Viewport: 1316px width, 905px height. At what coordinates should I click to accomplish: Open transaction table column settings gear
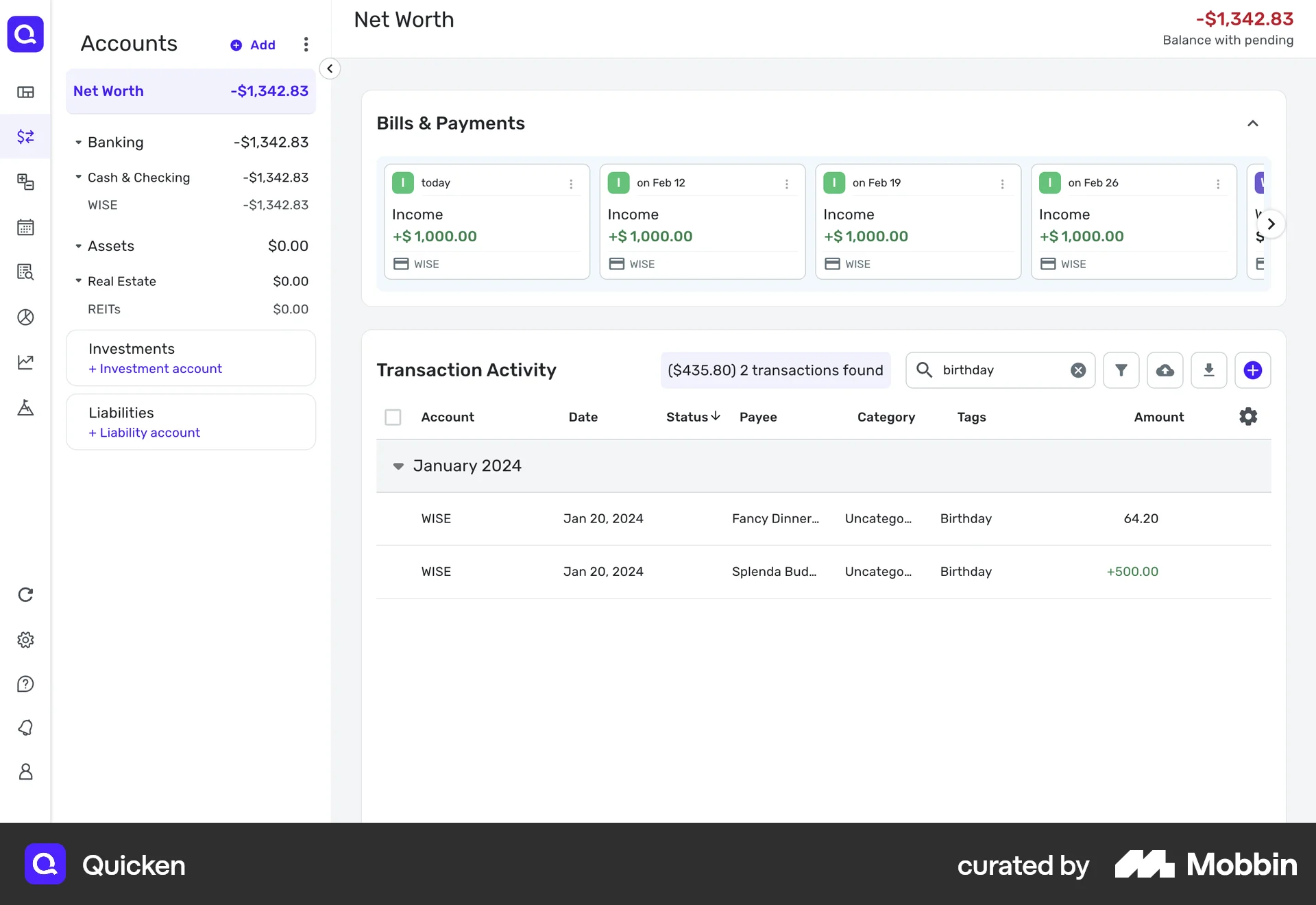[x=1248, y=416]
